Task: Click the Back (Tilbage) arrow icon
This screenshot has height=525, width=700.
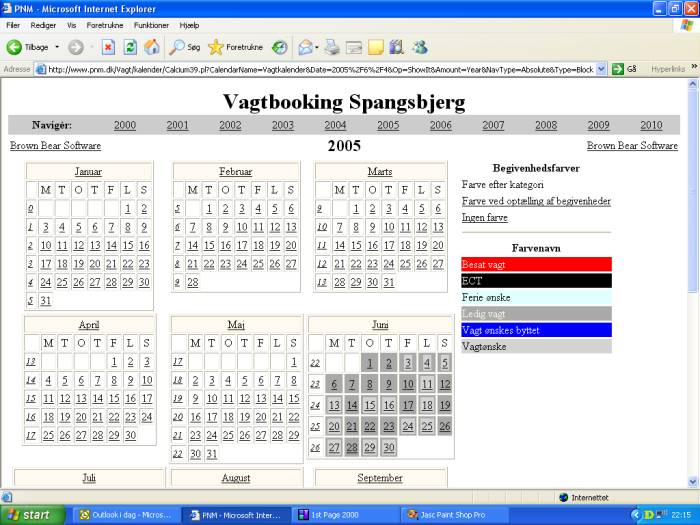Action: (x=14, y=47)
